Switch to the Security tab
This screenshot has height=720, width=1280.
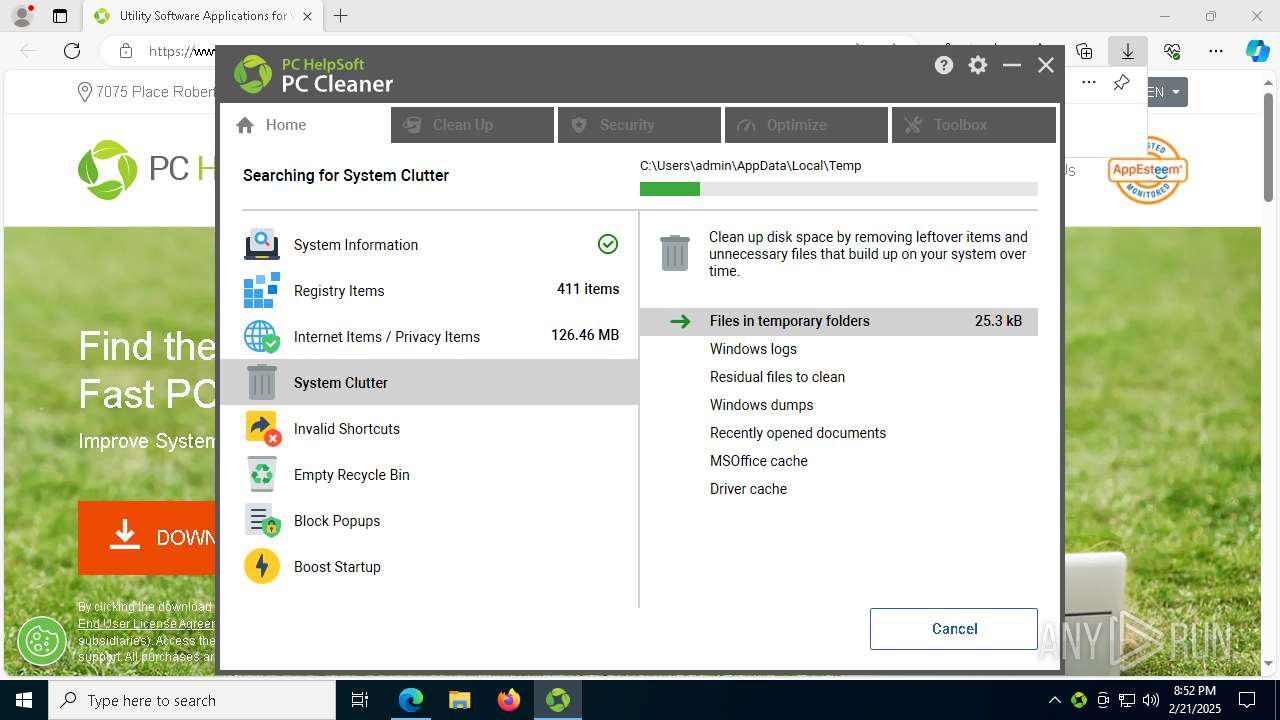[639, 125]
